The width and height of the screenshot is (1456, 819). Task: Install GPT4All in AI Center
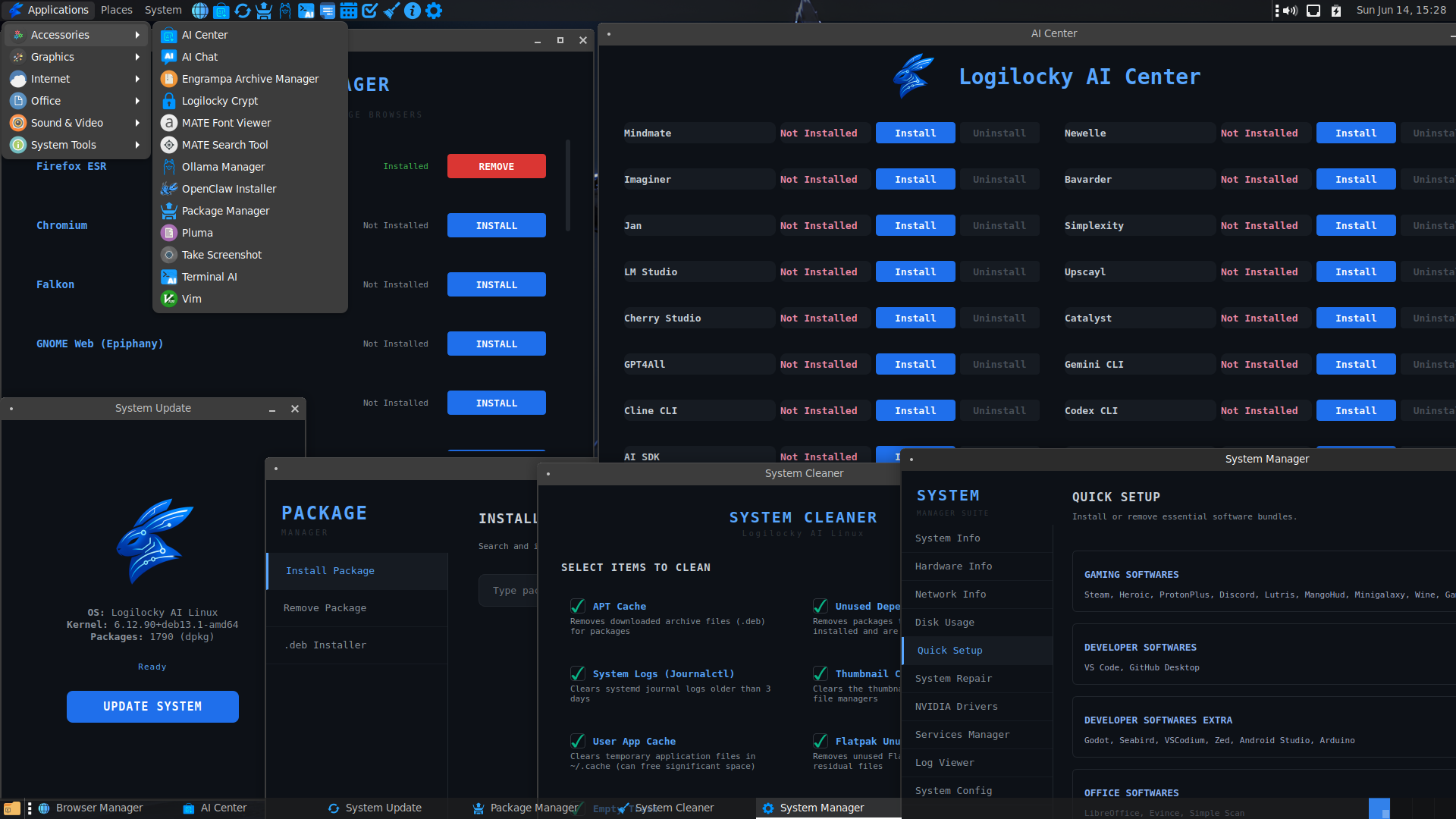(x=915, y=364)
